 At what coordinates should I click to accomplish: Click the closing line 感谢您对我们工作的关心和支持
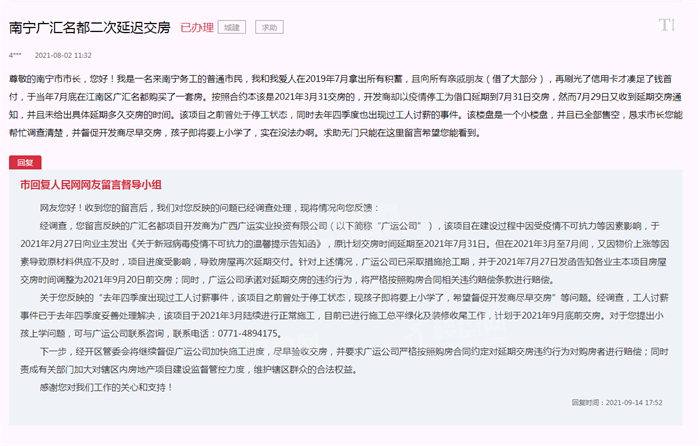pyautogui.click(x=106, y=388)
